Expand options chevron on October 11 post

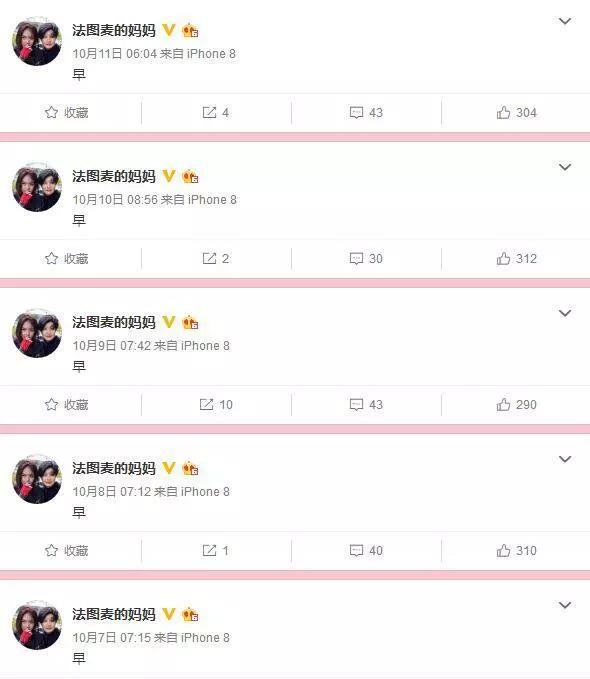point(564,21)
